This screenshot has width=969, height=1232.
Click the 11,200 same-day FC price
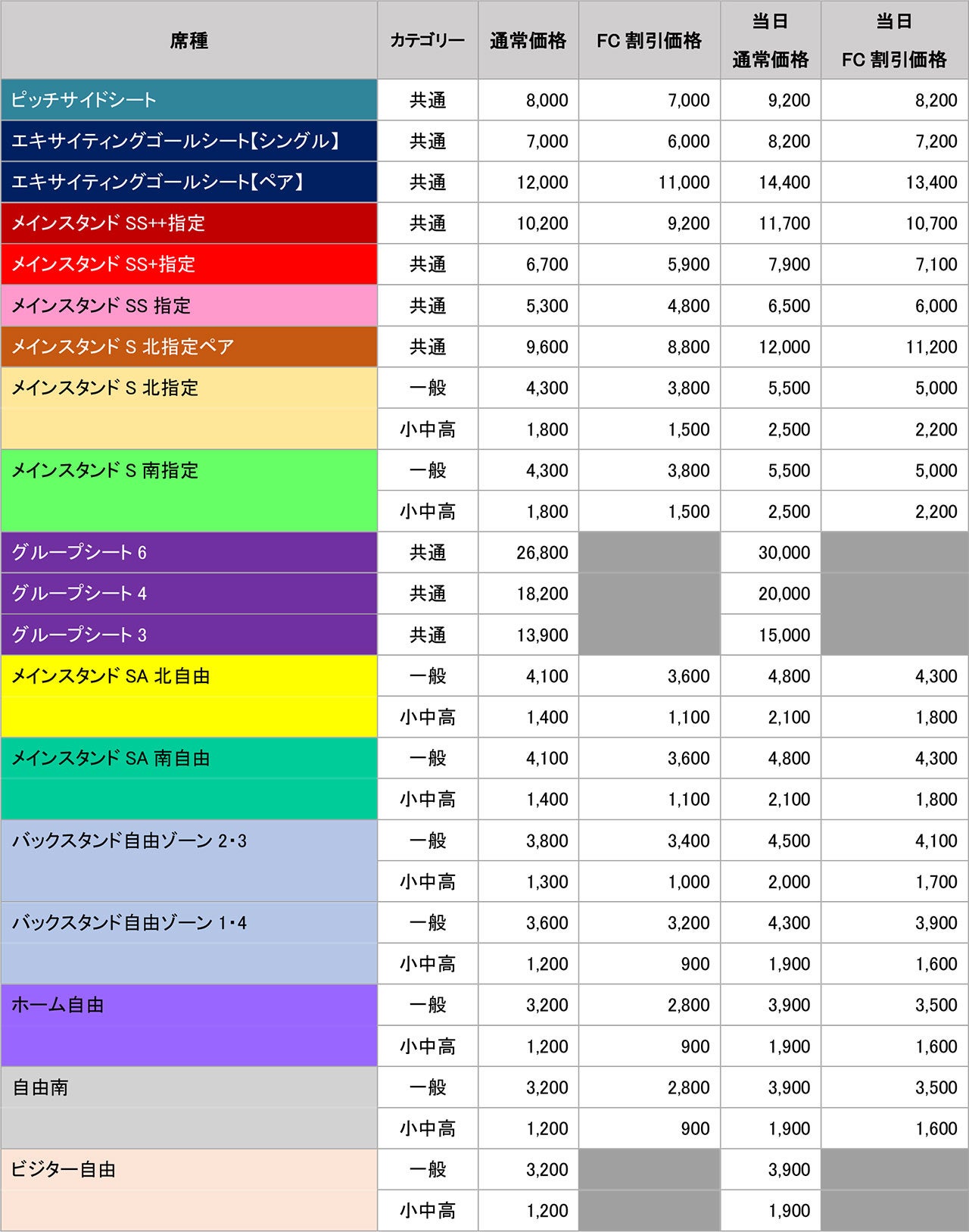(x=895, y=347)
